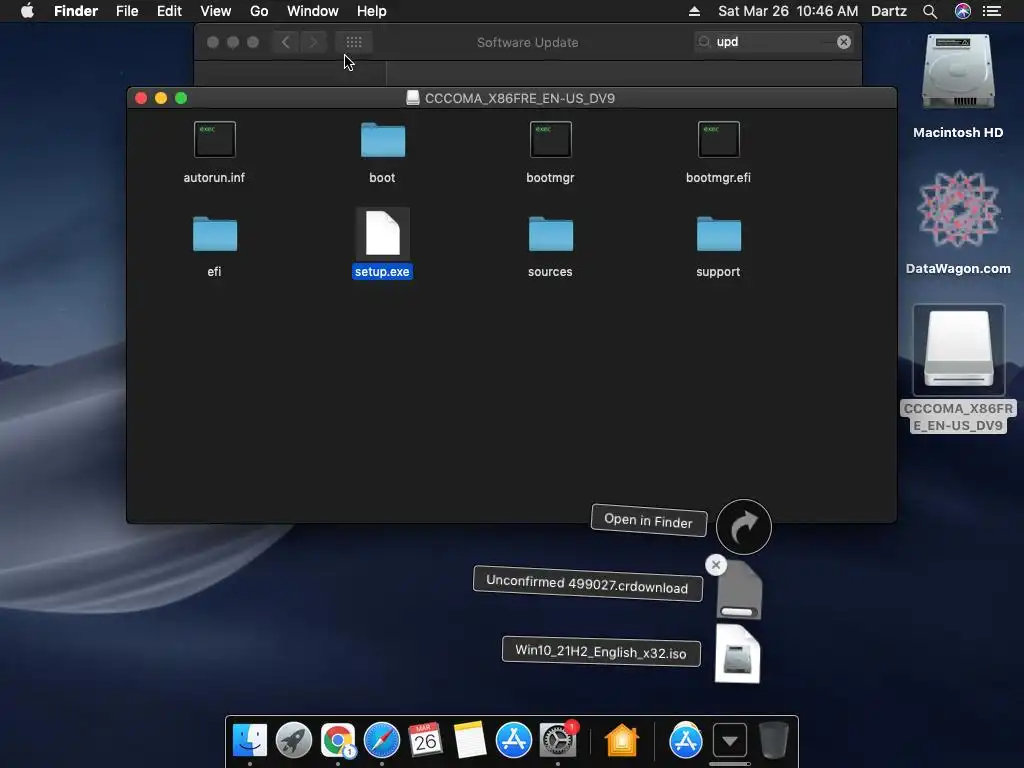Open the efi folder
The width and height of the screenshot is (1024, 768).
click(215, 234)
